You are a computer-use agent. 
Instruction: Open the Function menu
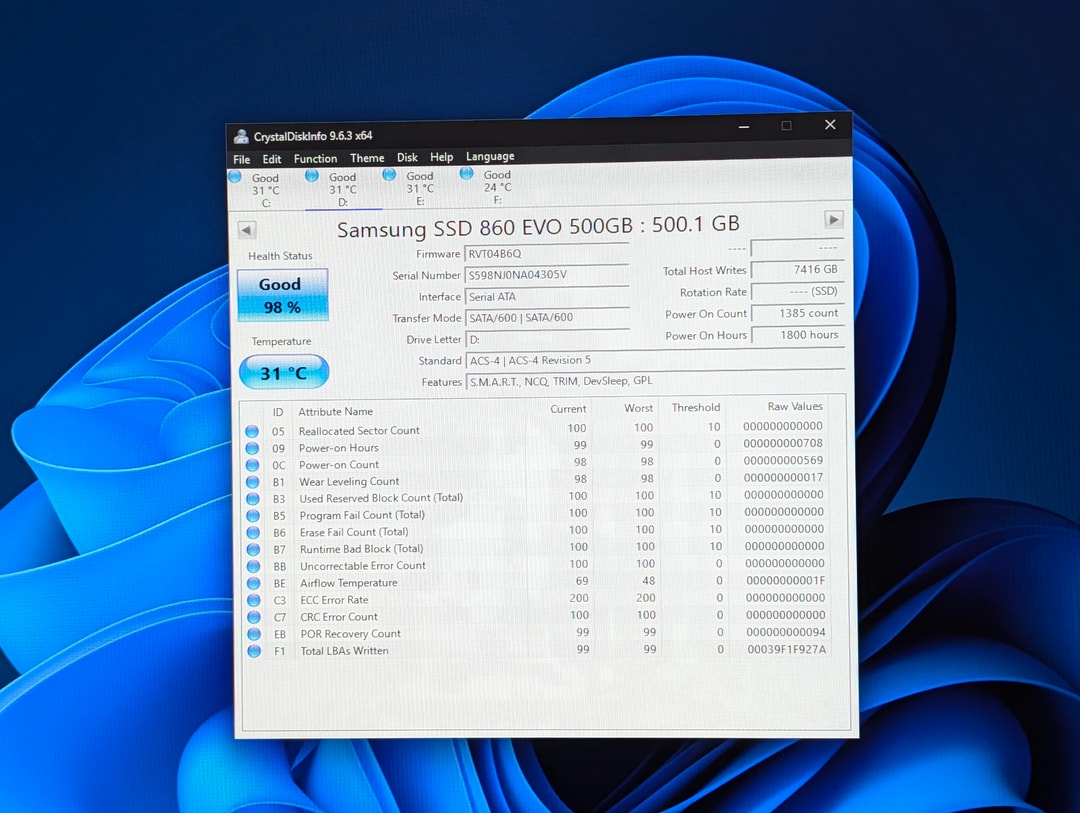(315, 158)
